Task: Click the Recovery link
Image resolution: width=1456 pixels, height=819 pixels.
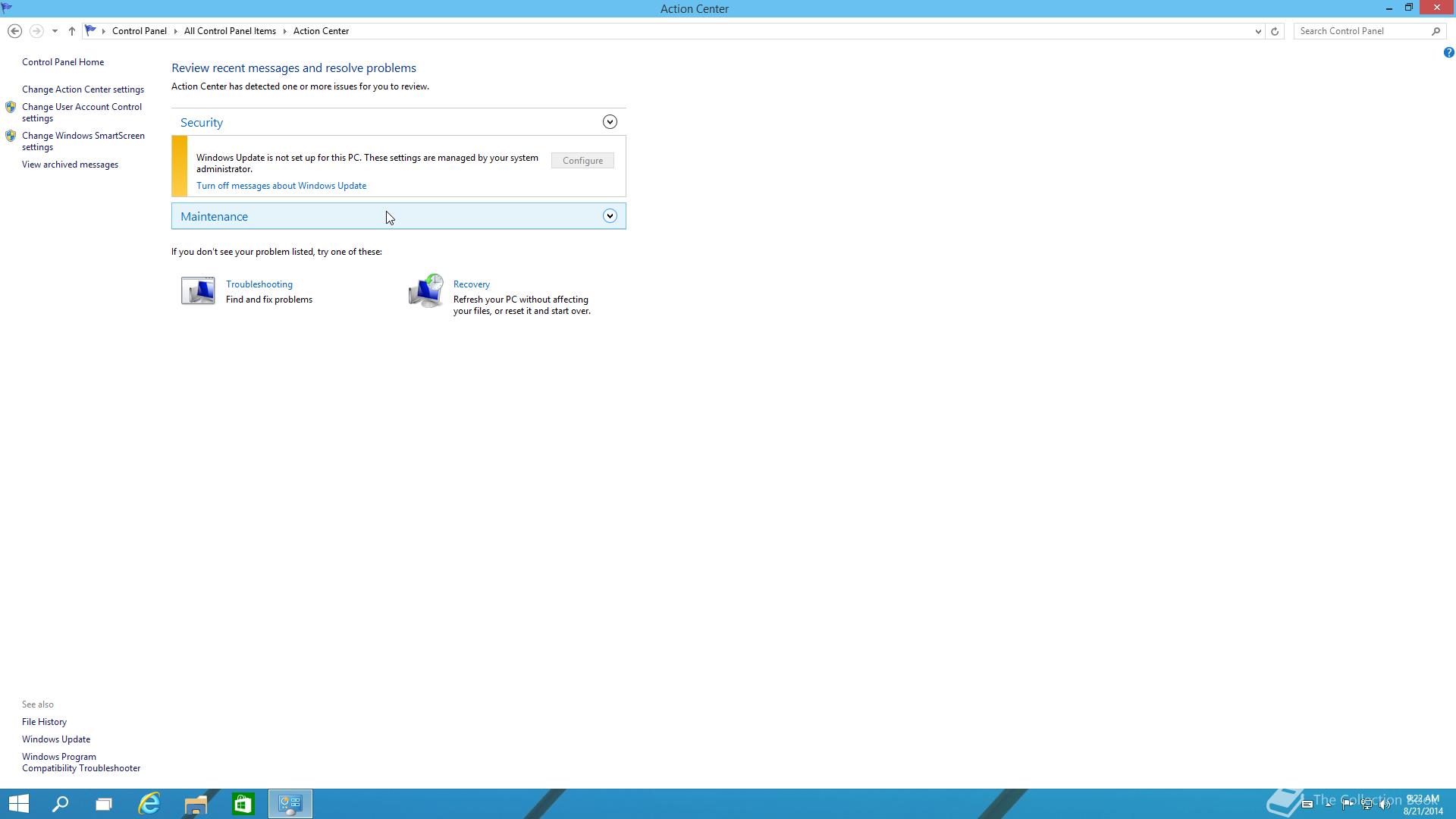Action: point(472,284)
